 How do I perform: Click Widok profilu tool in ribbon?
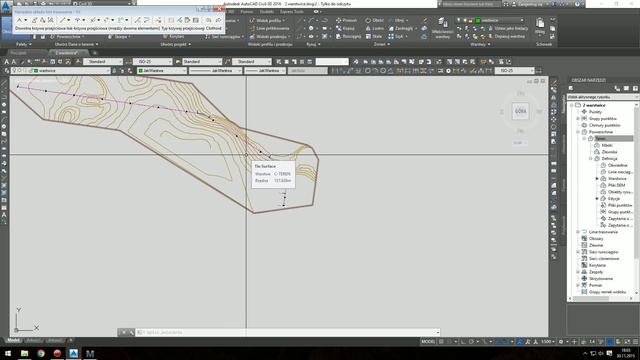tap(266, 20)
